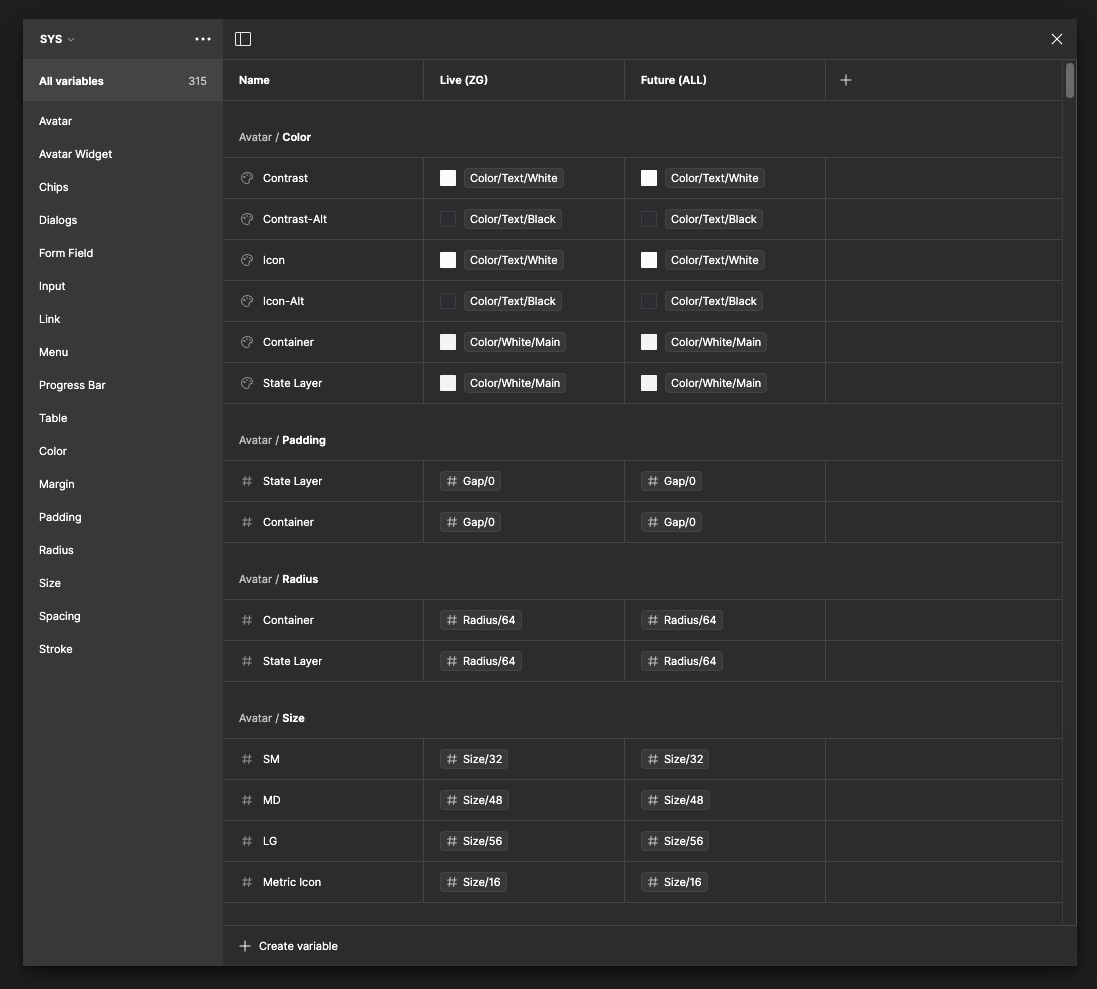1097x989 pixels.
Task: Click the vertical scrollbar thumb
Action: 1070,80
